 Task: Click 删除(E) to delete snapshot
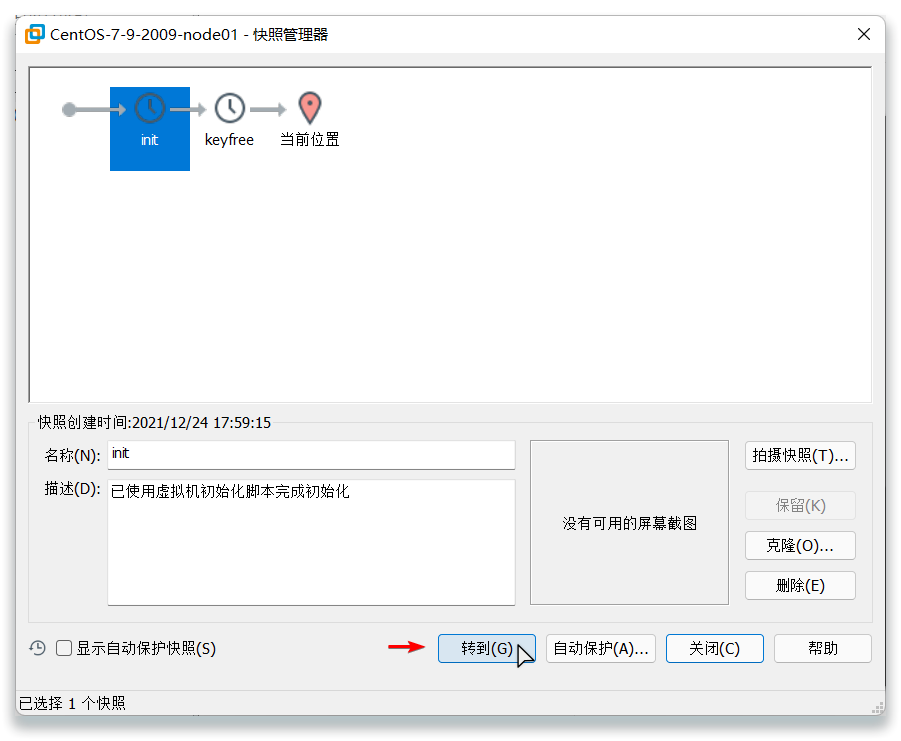point(800,585)
